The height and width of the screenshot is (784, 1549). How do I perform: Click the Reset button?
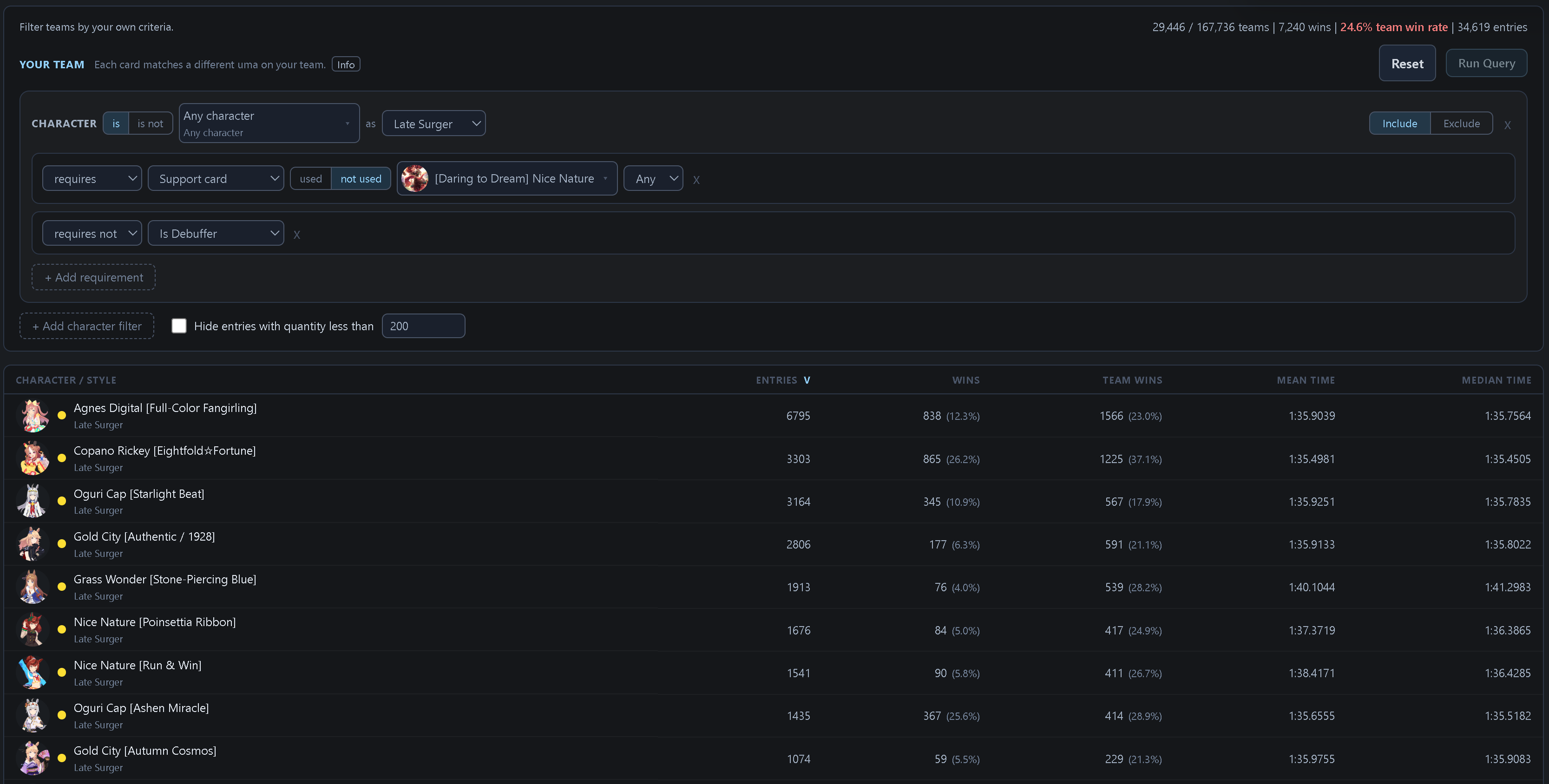click(x=1407, y=63)
